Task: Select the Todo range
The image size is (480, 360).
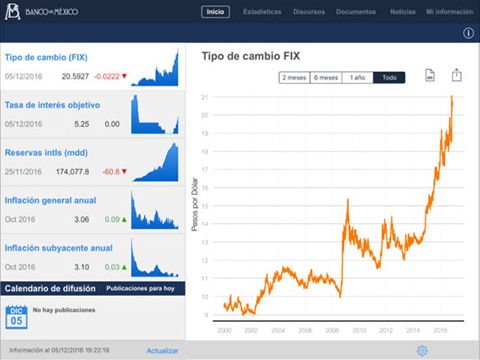Action: (389, 77)
